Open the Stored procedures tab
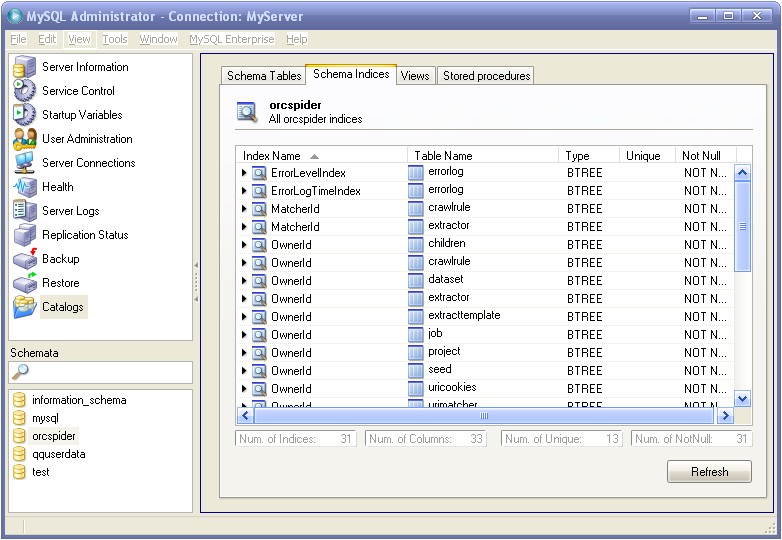 486,76
